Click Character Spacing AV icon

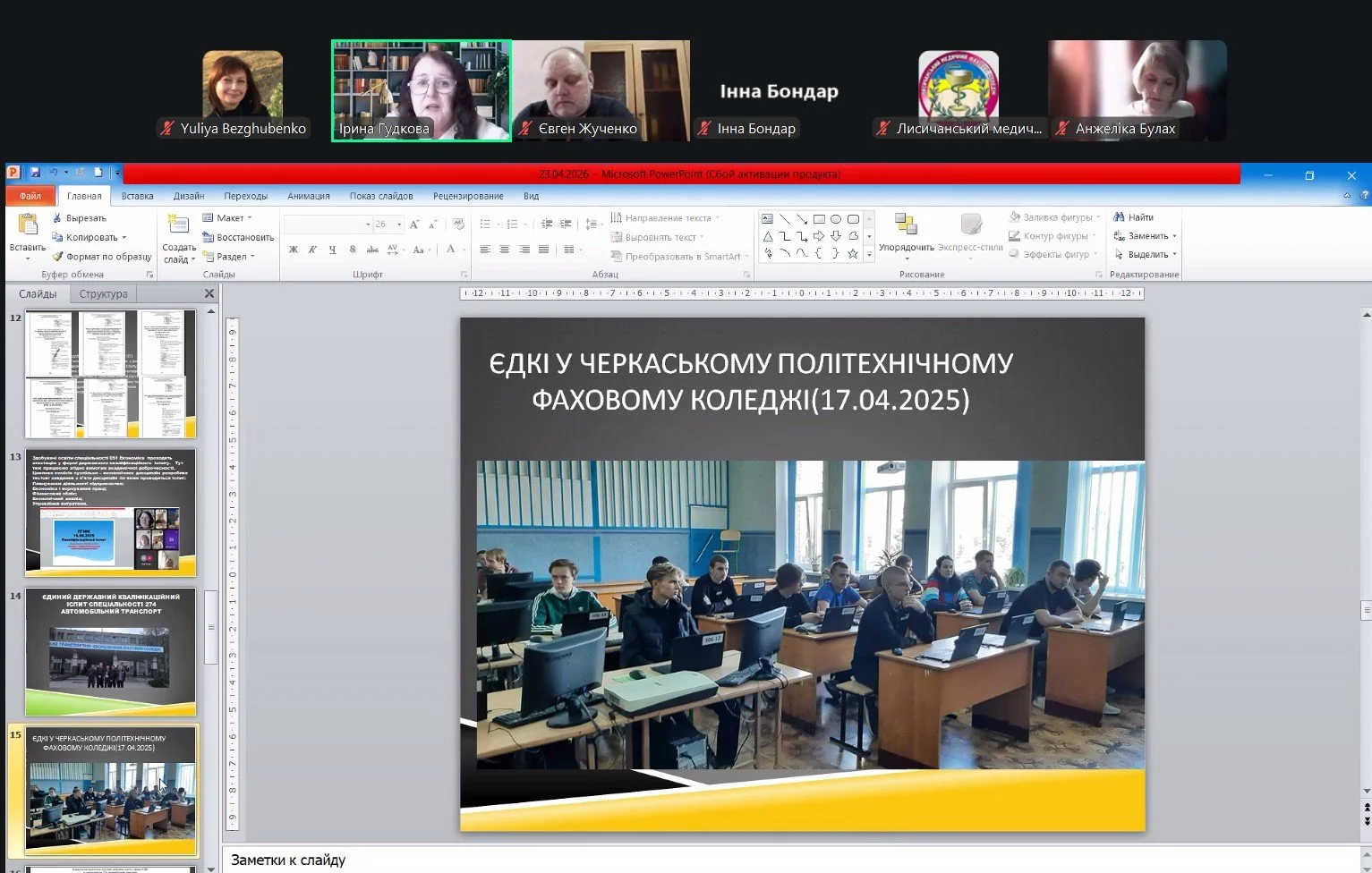(393, 250)
